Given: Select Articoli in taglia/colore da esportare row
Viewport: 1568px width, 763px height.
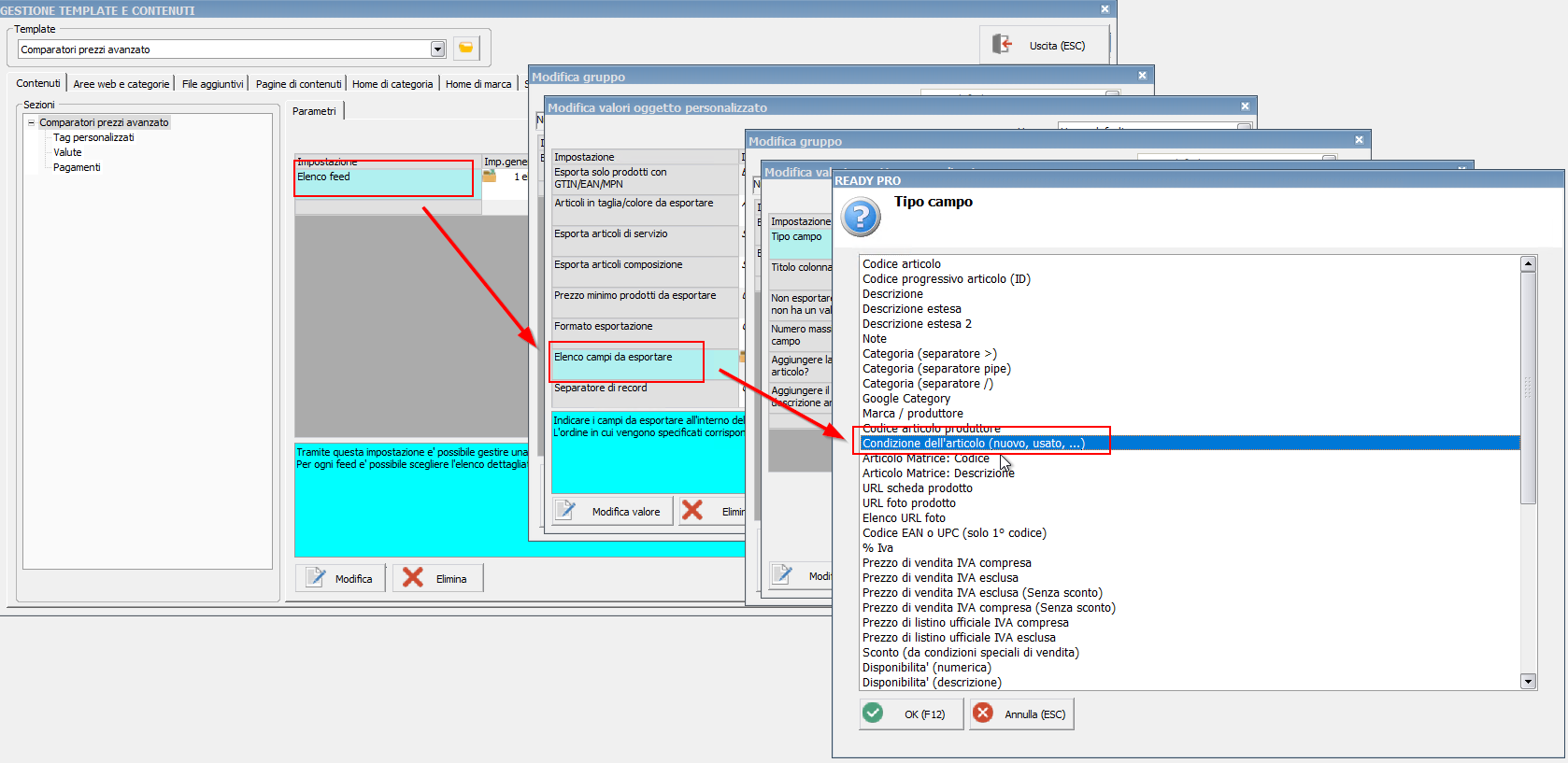Looking at the screenshot, I should [645, 210].
